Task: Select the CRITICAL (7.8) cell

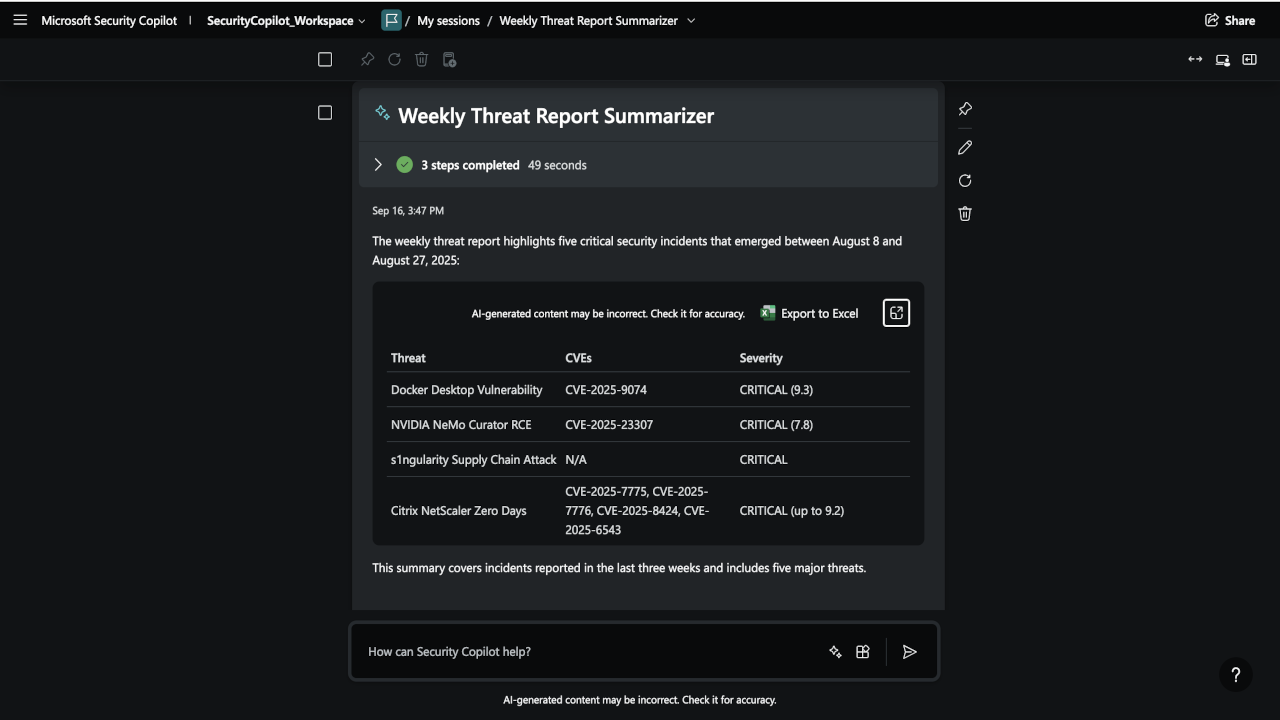Action: (776, 425)
